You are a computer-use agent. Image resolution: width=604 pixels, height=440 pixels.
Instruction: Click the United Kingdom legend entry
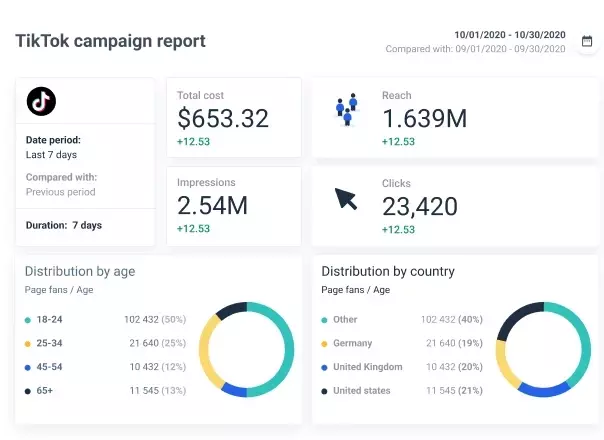click(x=367, y=367)
